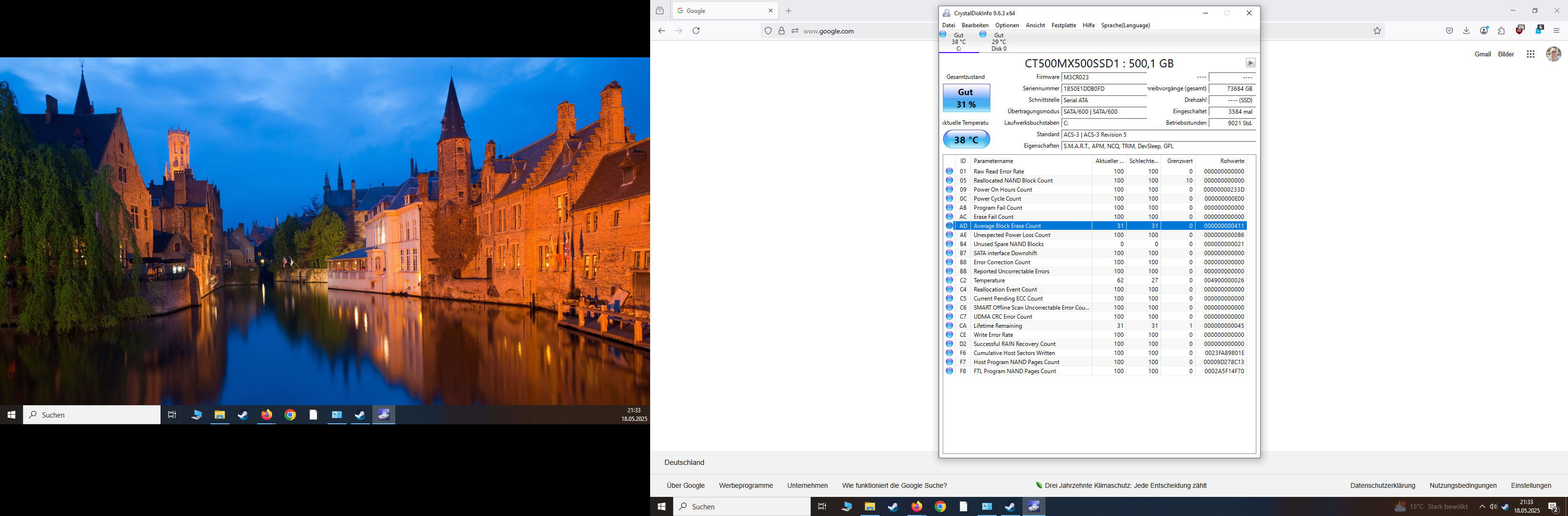Image resolution: width=1568 pixels, height=516 pixels.
Task: Open the Festplatte menu
Action: [1063, 25]
